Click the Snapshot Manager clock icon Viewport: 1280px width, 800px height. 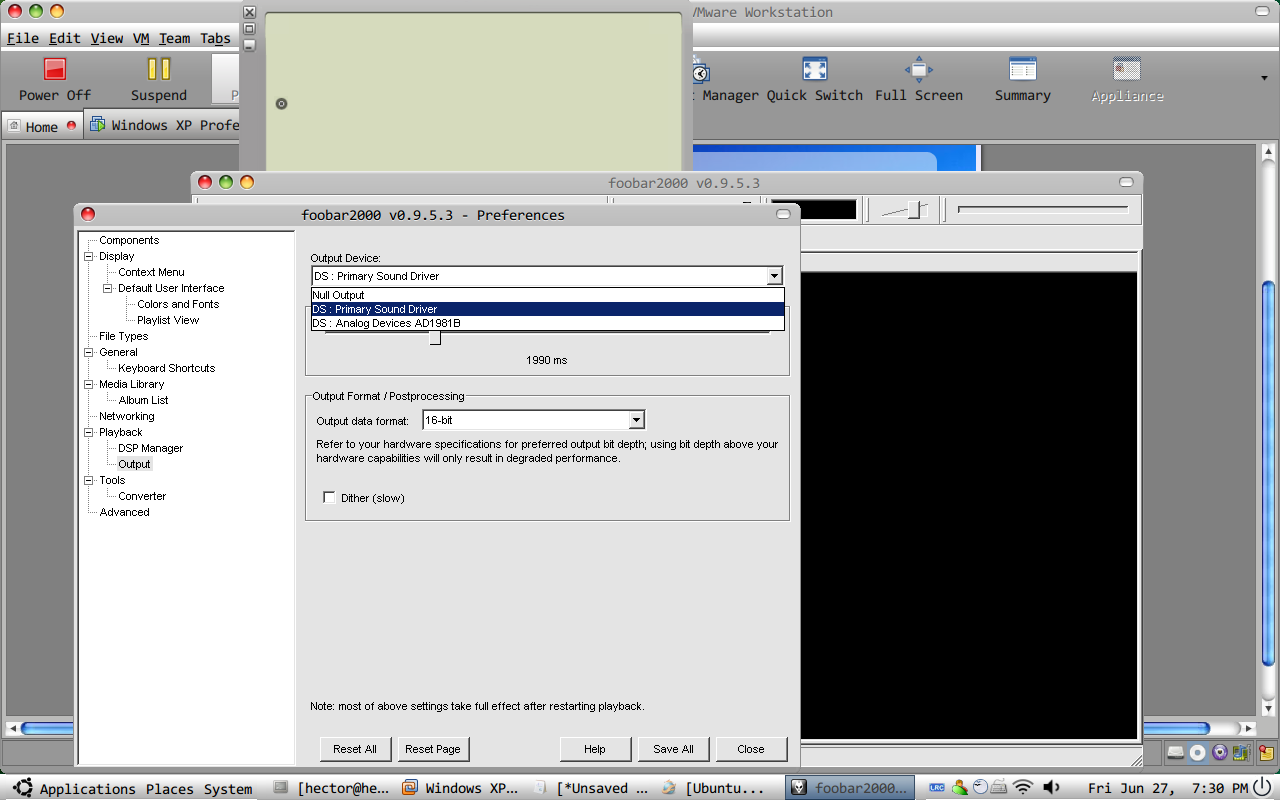click(701, 72)
